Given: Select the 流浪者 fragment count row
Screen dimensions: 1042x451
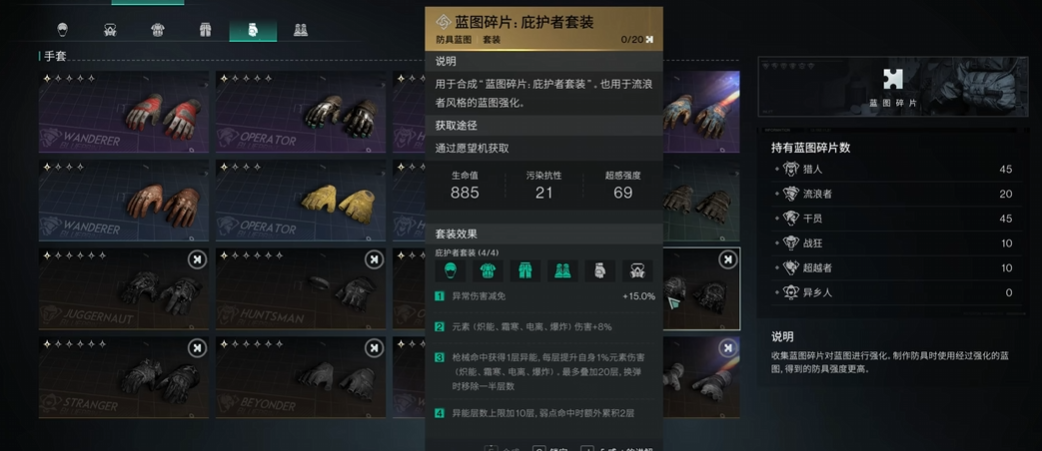Looking at the screenshot, I should coord(894,194).
